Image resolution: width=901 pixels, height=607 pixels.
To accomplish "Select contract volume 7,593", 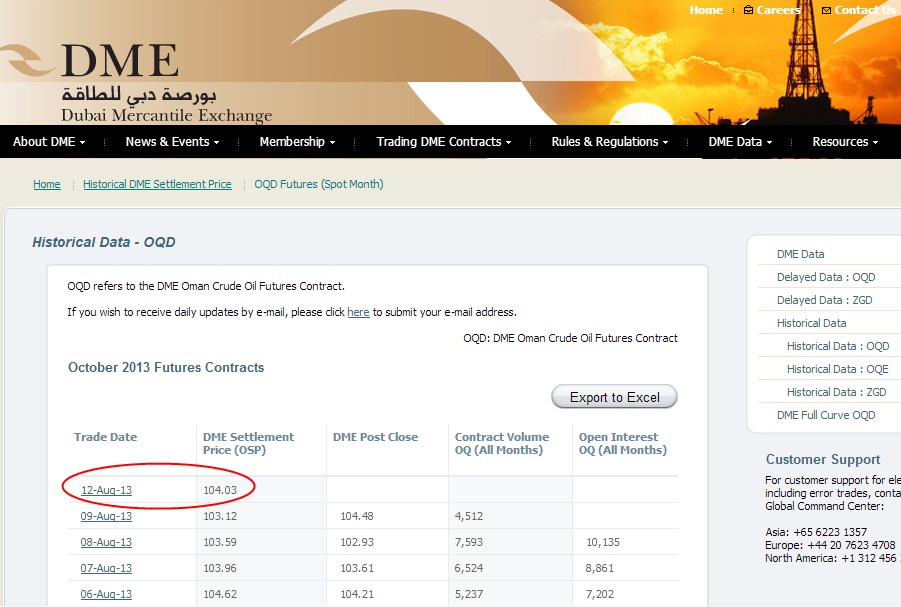I will [469, 542].
